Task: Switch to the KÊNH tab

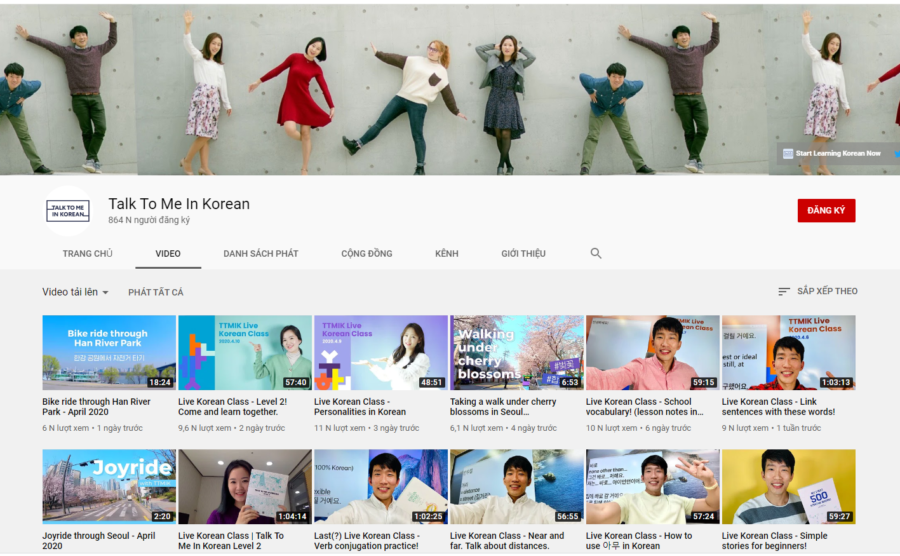Action: [x=447, y=254]
